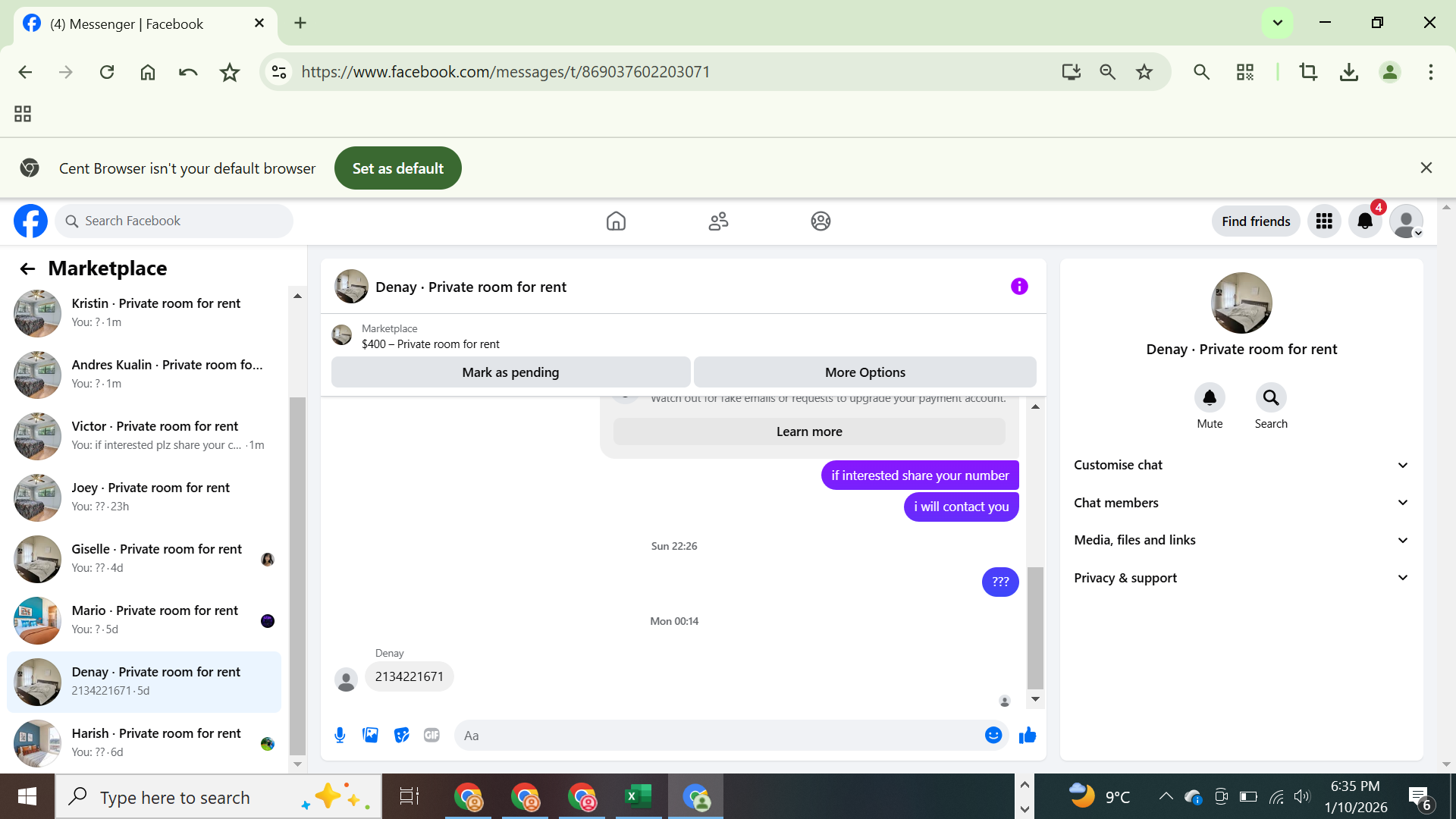Expand Media, files and links section
The image size is (1456, 819).
coord(1241,540)
